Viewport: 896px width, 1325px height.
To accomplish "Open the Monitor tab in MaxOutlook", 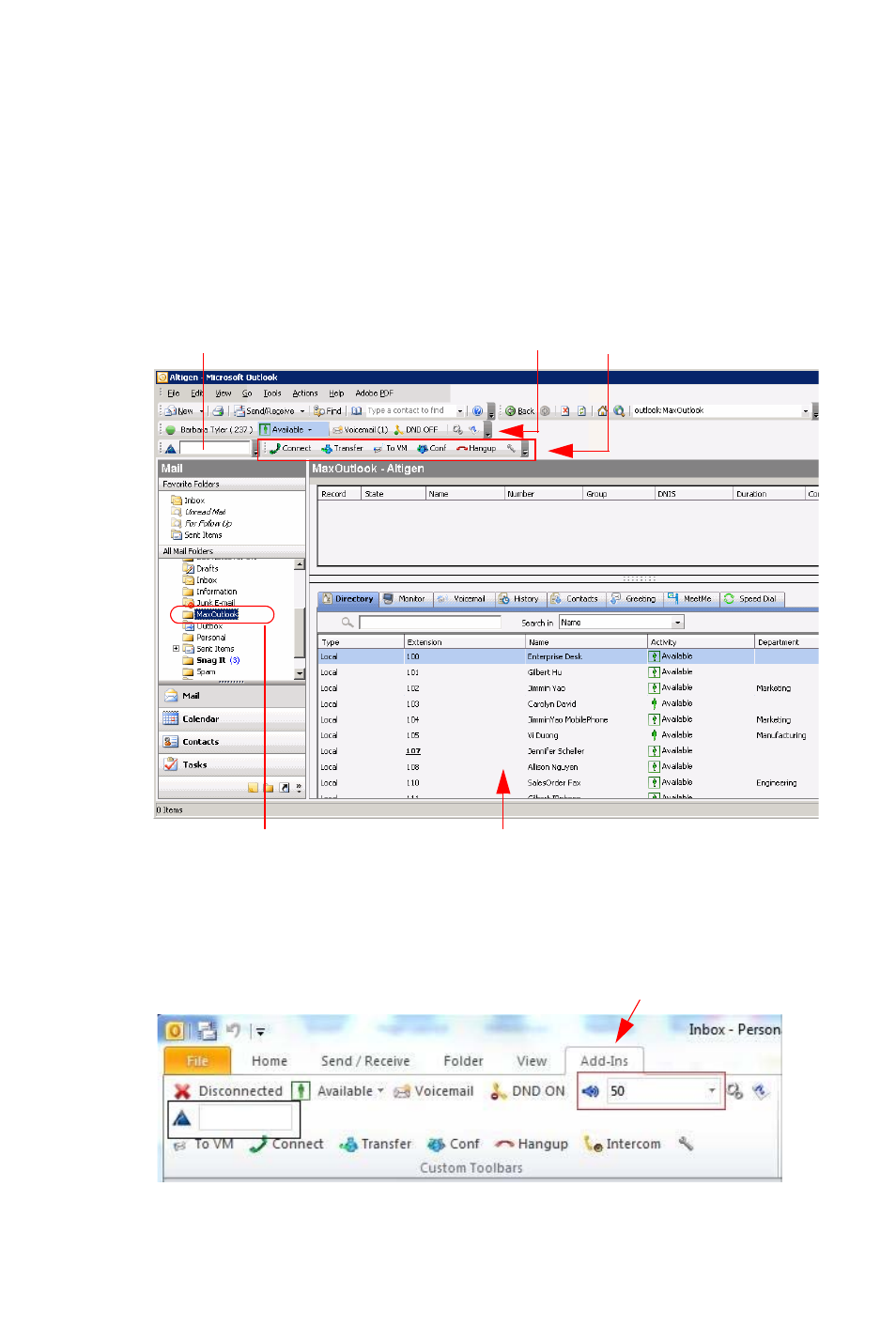I will (x=405, y=599).
